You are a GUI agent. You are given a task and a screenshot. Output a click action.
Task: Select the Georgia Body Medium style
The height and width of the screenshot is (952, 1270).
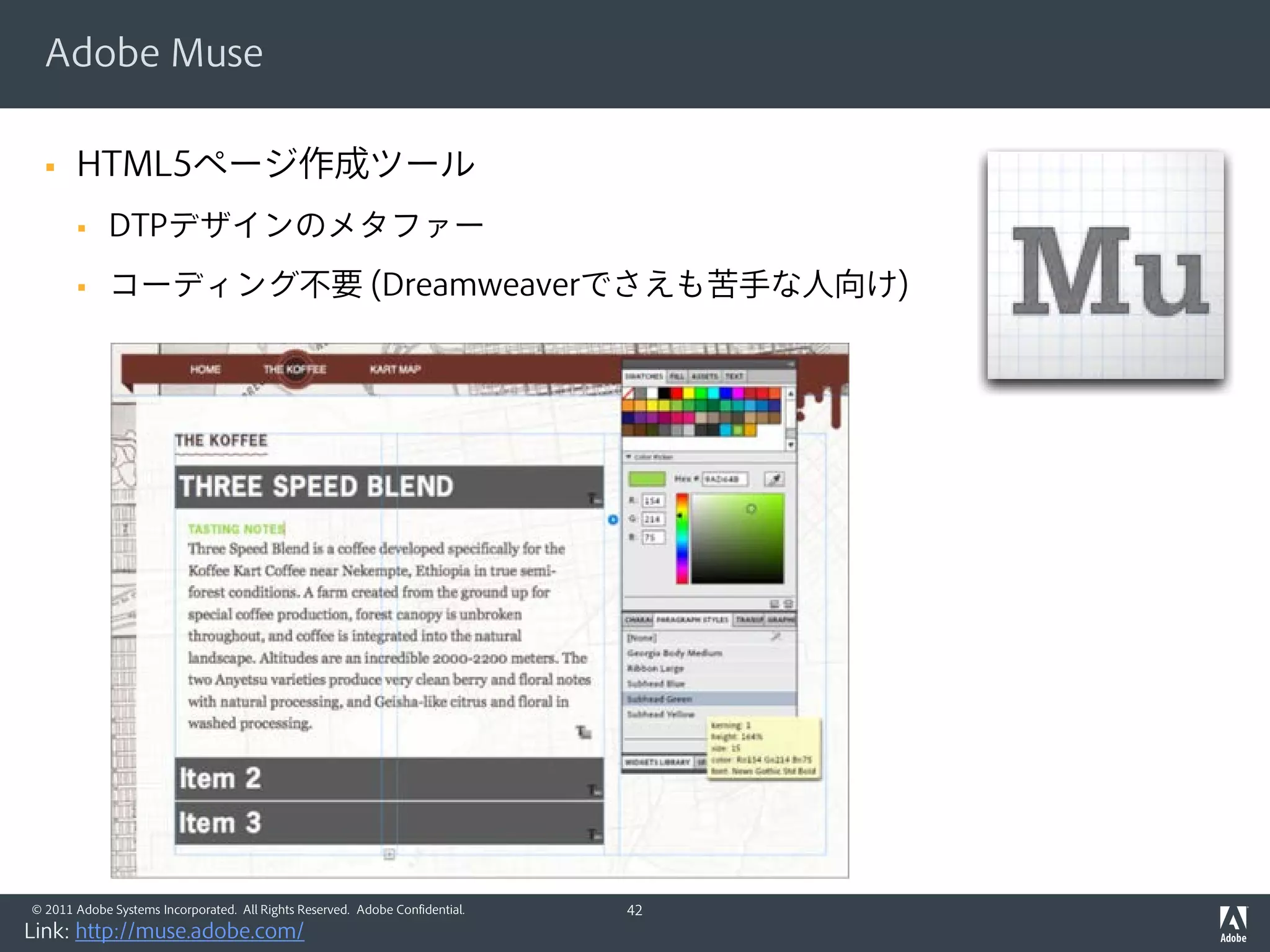709,653
